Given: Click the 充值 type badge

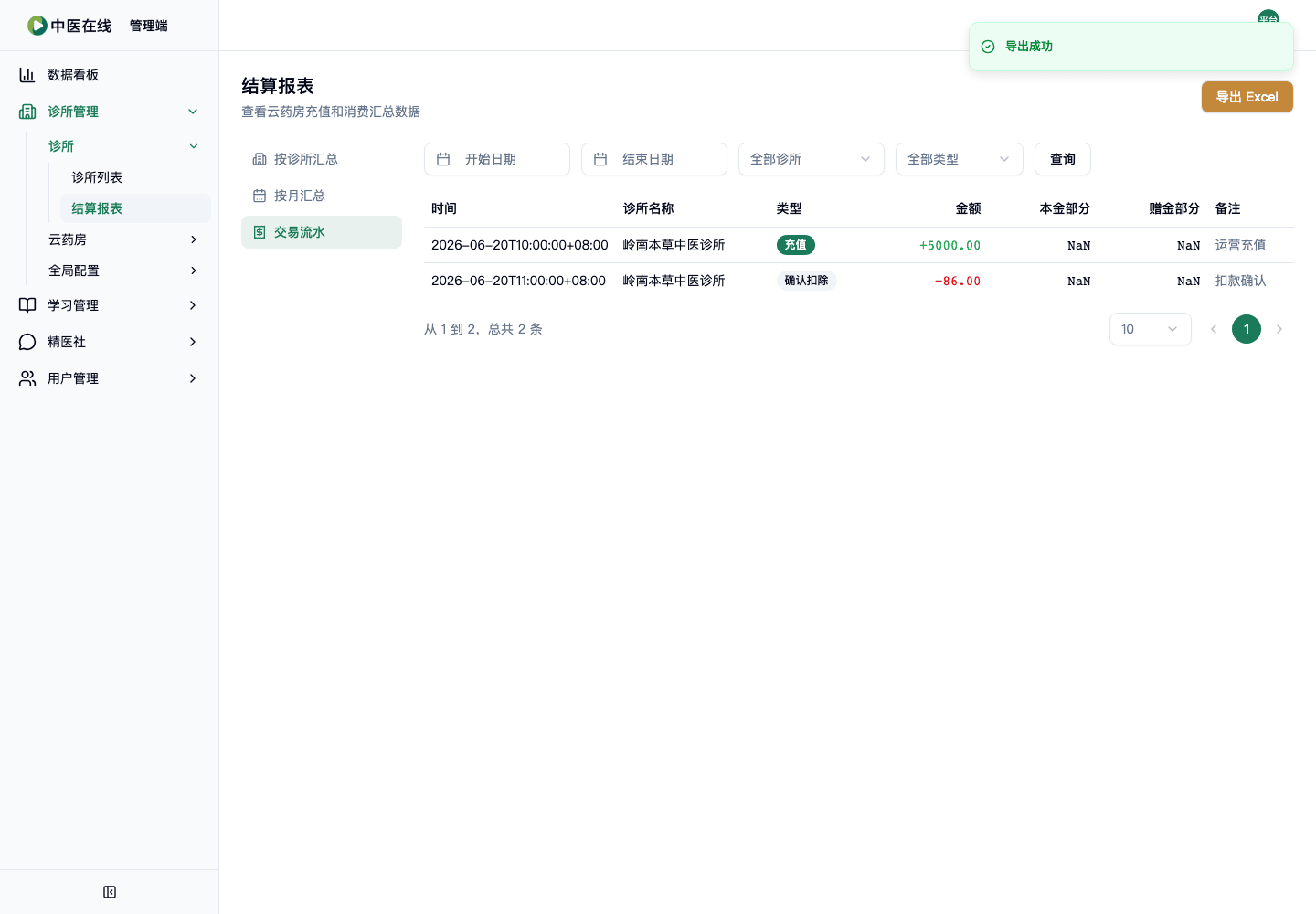Looking at the screenshot, I should point(796,245).
